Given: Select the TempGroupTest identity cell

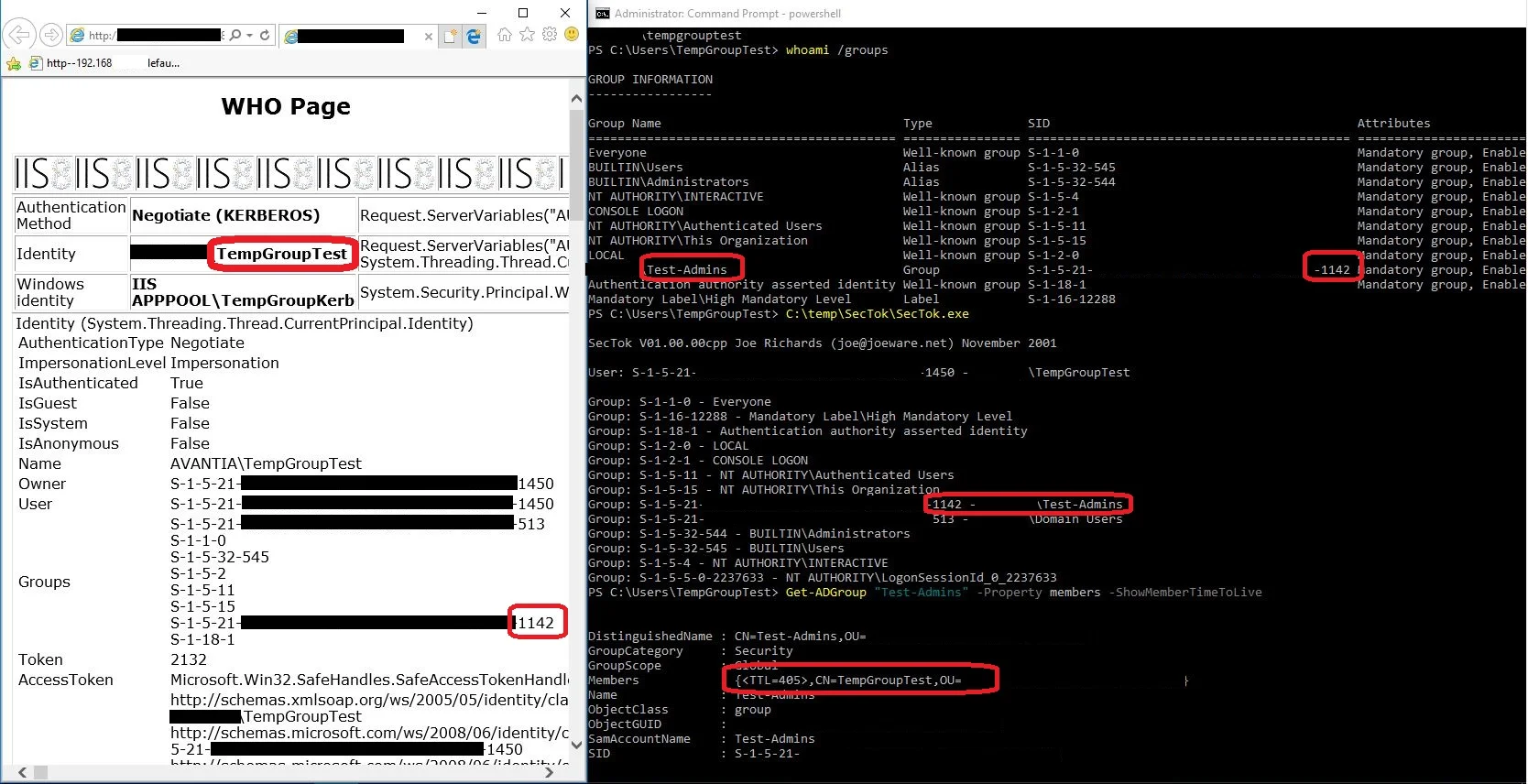Looking at the screenshot, I should (282, 254).
